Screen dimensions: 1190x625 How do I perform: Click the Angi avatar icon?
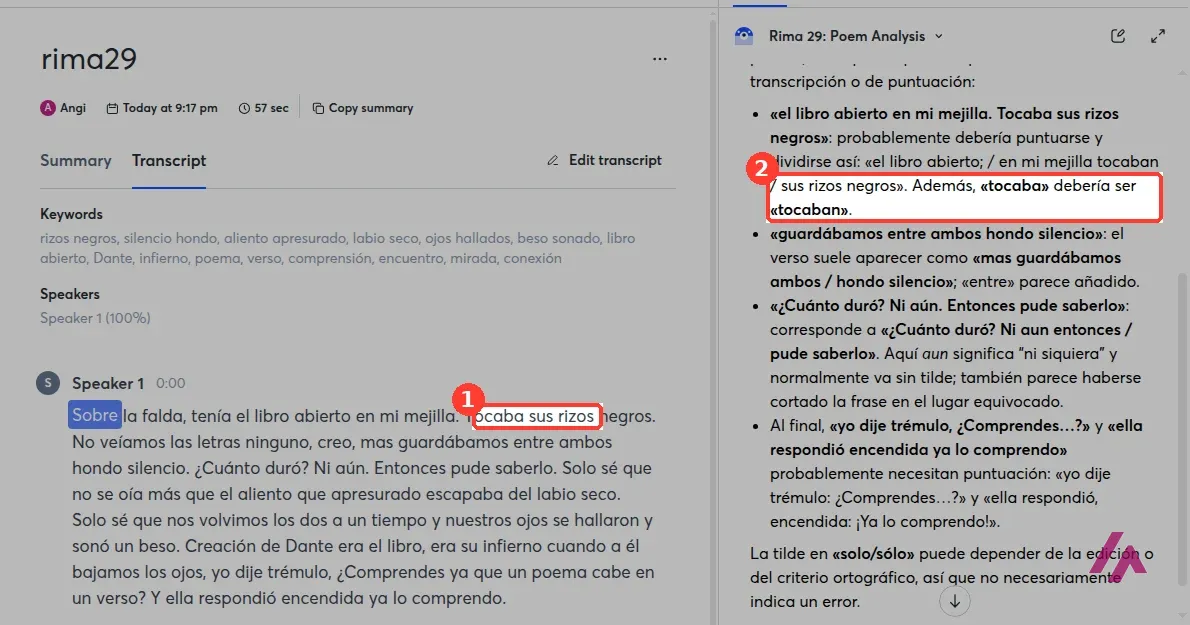(x=48, y=108)
